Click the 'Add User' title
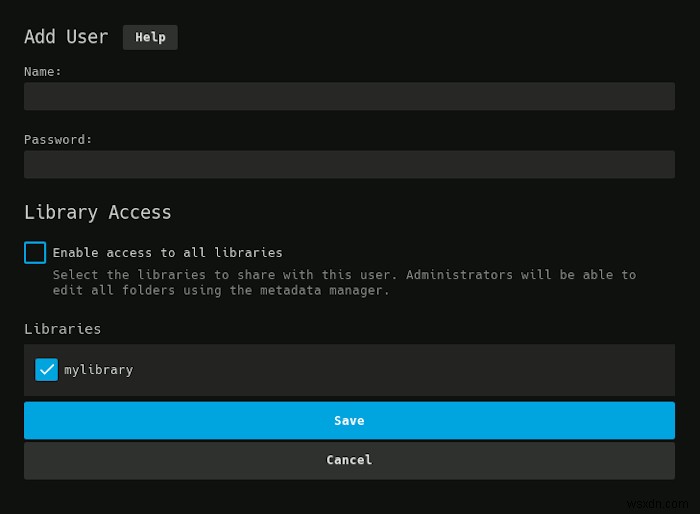Image resolution: width=700 pixels, height=514 pixels. tap(66, 37)
